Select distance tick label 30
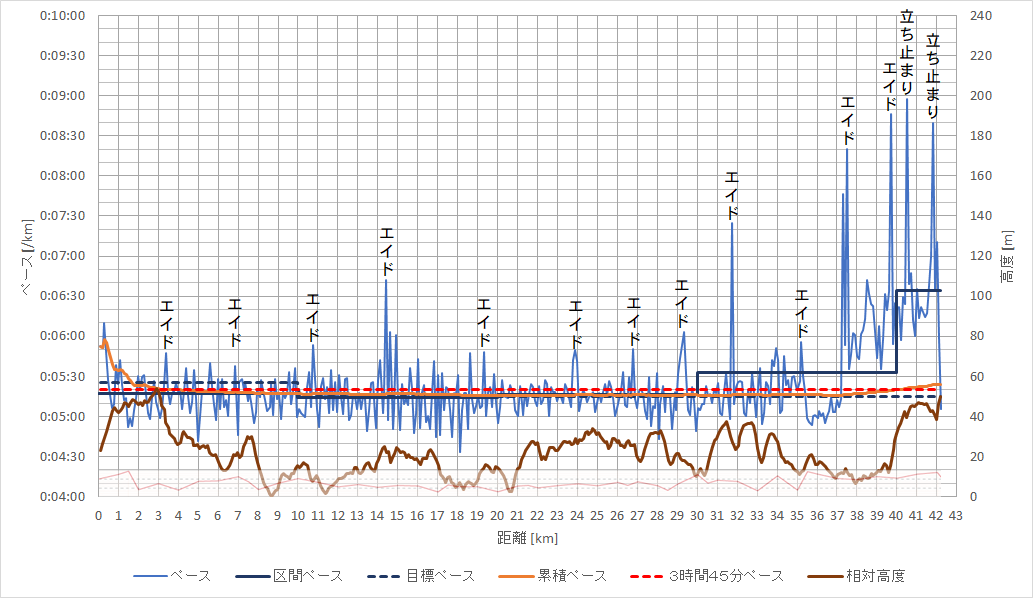1033x598 pixels. [x=697, y=516]
